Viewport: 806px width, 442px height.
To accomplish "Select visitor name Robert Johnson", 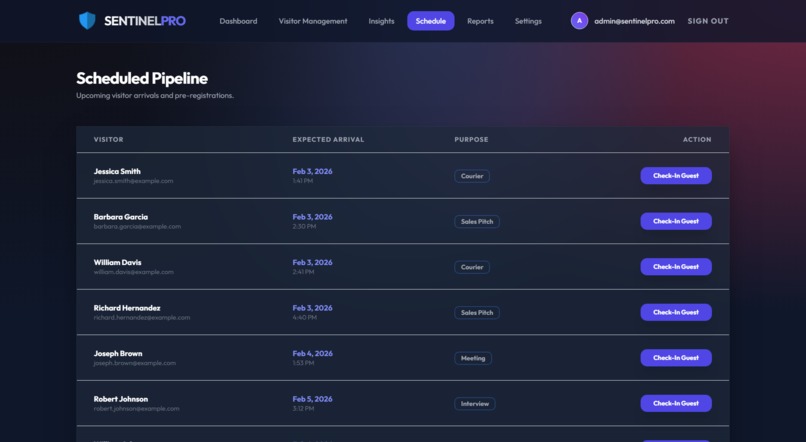I will coord(121,399).
